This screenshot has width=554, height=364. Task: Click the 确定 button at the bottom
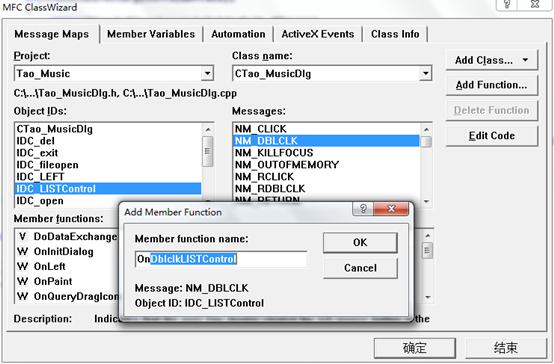[415, 348]
